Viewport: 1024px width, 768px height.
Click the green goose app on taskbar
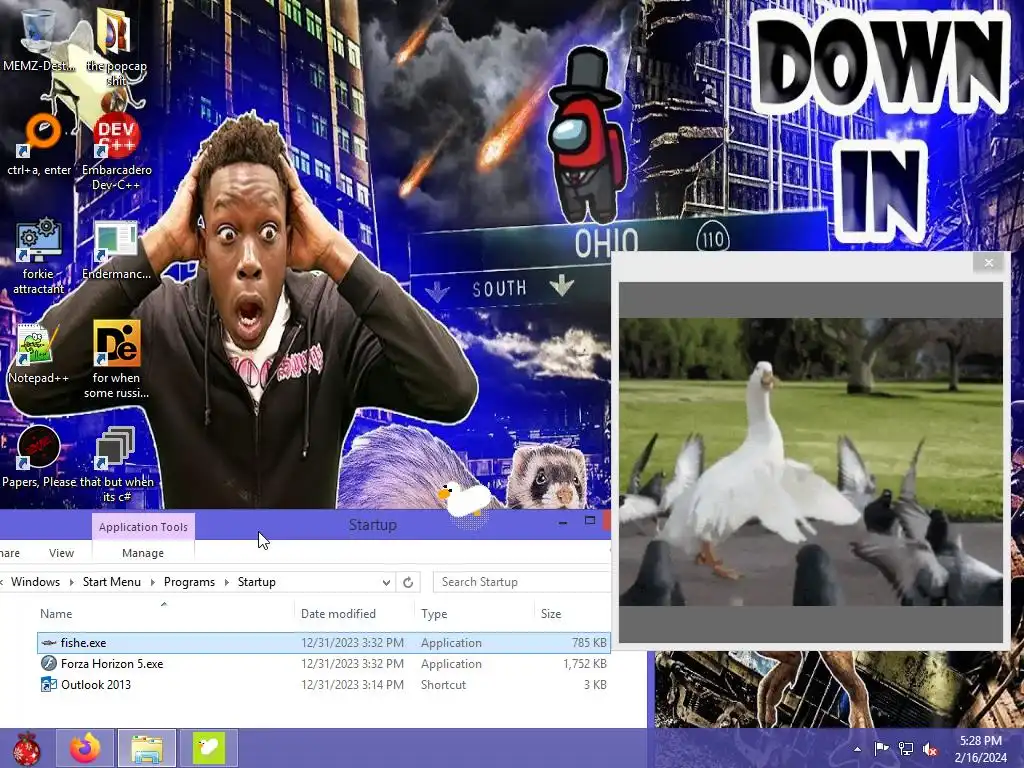209,748
